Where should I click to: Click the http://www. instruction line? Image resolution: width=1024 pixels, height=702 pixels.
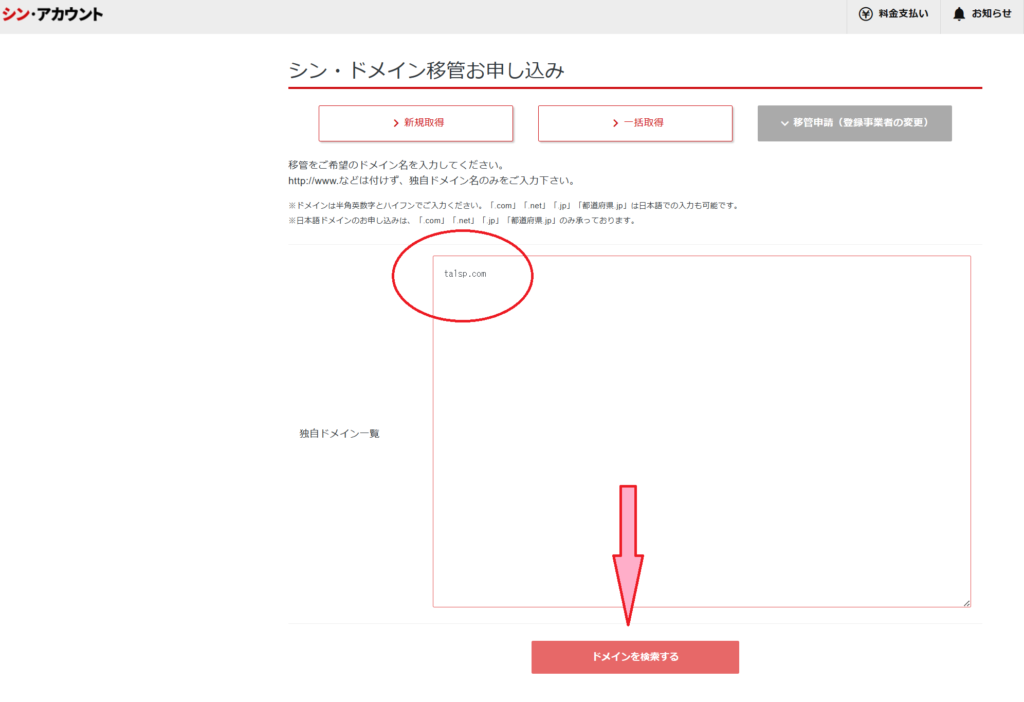point(431,181)
